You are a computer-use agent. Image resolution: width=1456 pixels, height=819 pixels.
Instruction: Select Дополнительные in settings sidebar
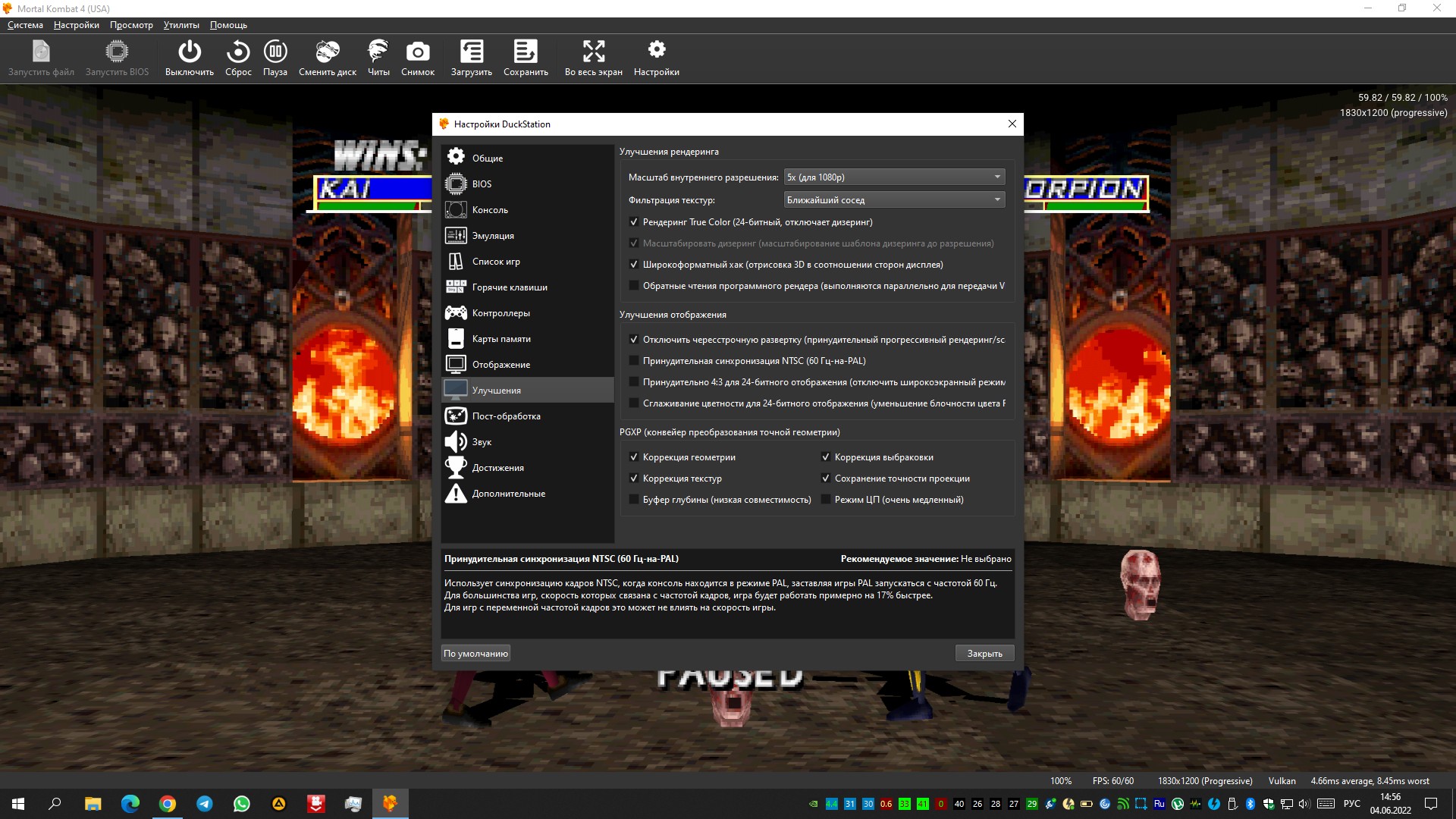tap(528, 493)
